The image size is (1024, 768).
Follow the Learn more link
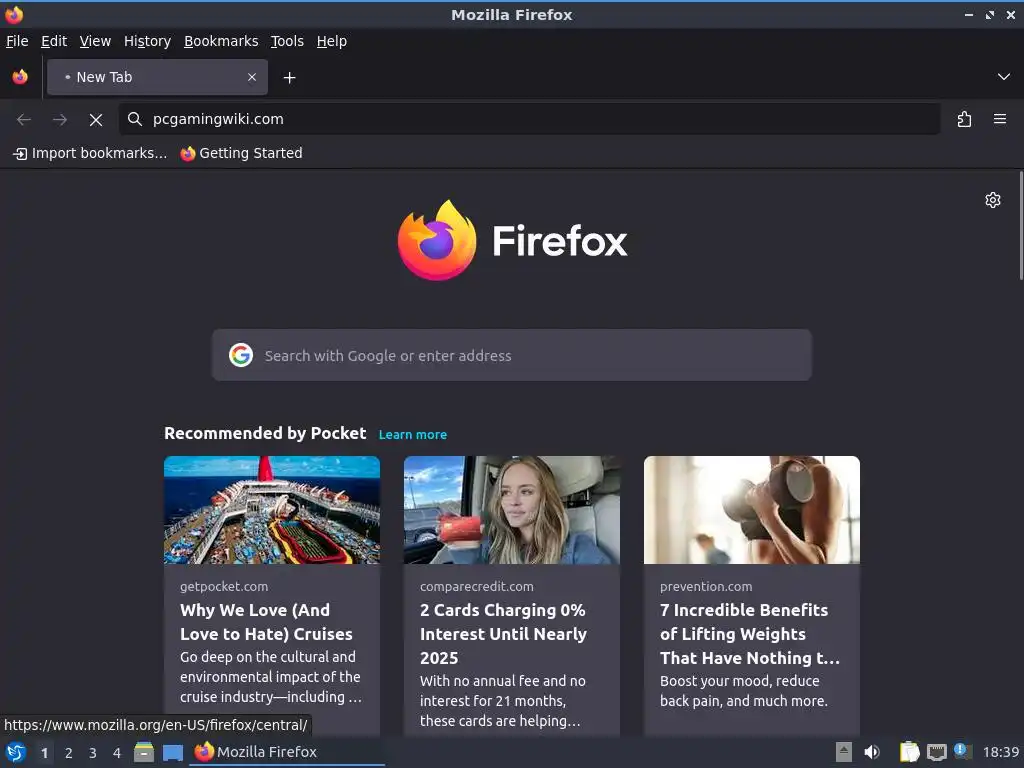pos(413,435)
